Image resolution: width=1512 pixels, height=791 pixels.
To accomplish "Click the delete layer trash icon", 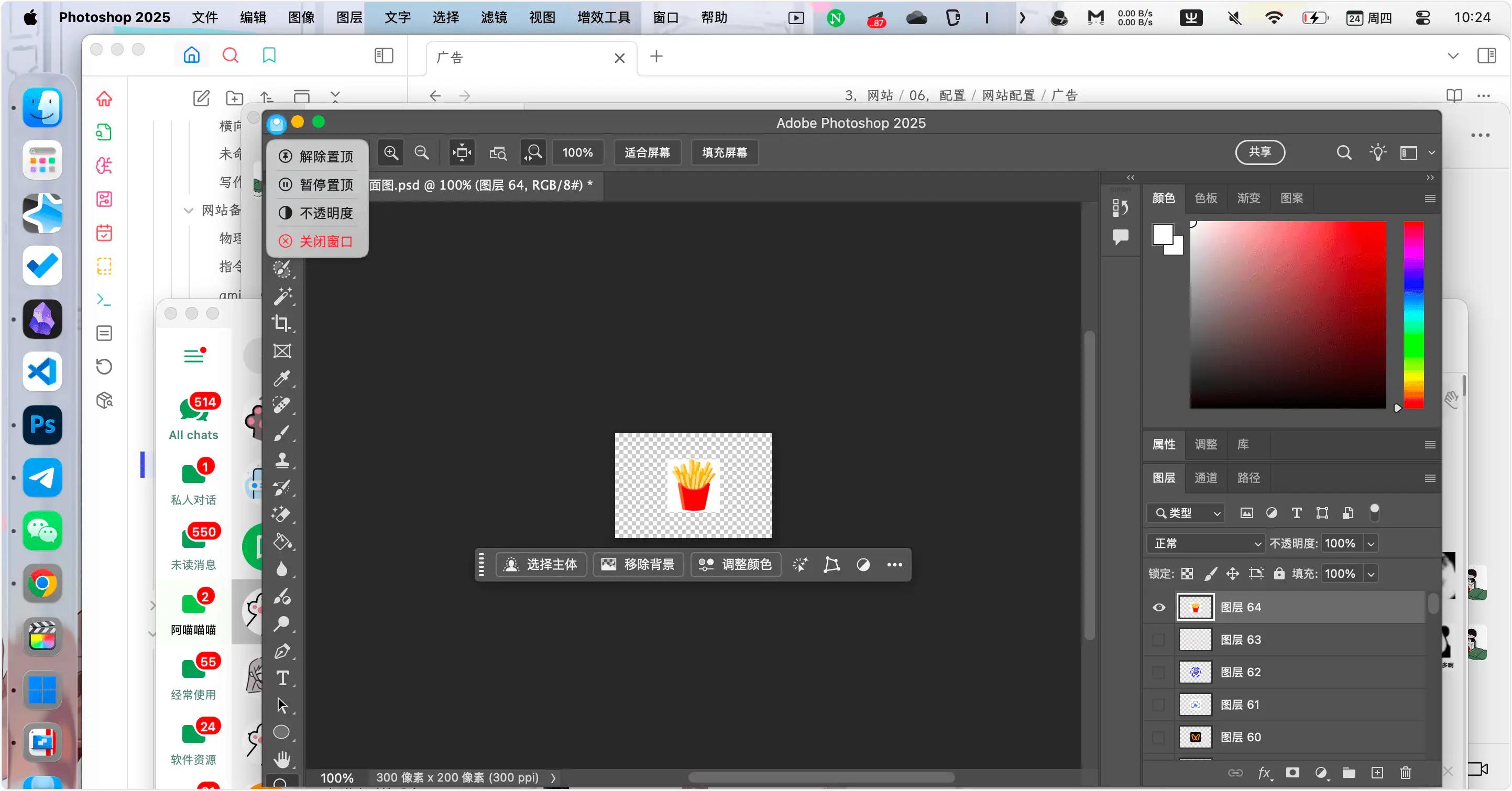I will click(x=1405, y=773).
